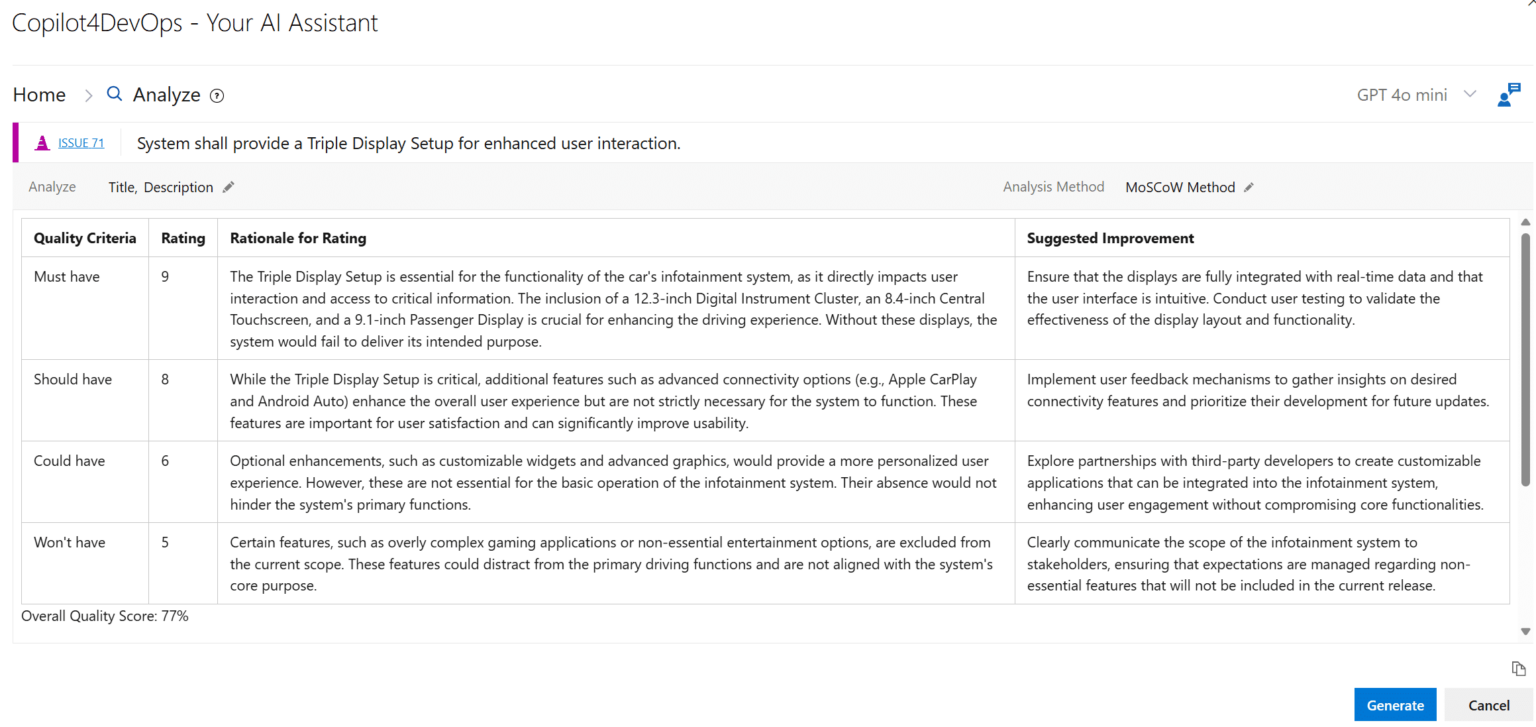
Task: Open the AI model selector labeled GPT 4o mini
Action: [x=1401, y=94]
